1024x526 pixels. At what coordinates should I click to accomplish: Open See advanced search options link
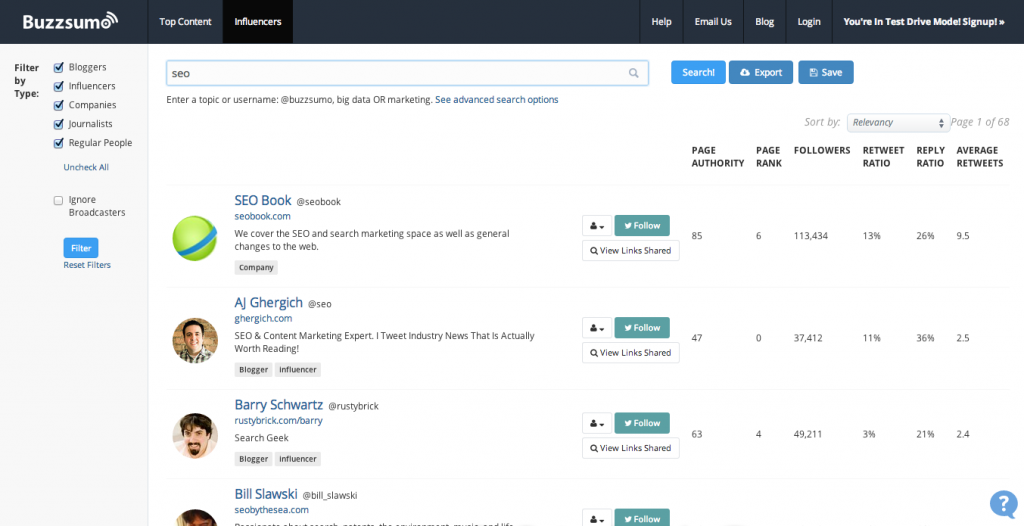[496, 100]
